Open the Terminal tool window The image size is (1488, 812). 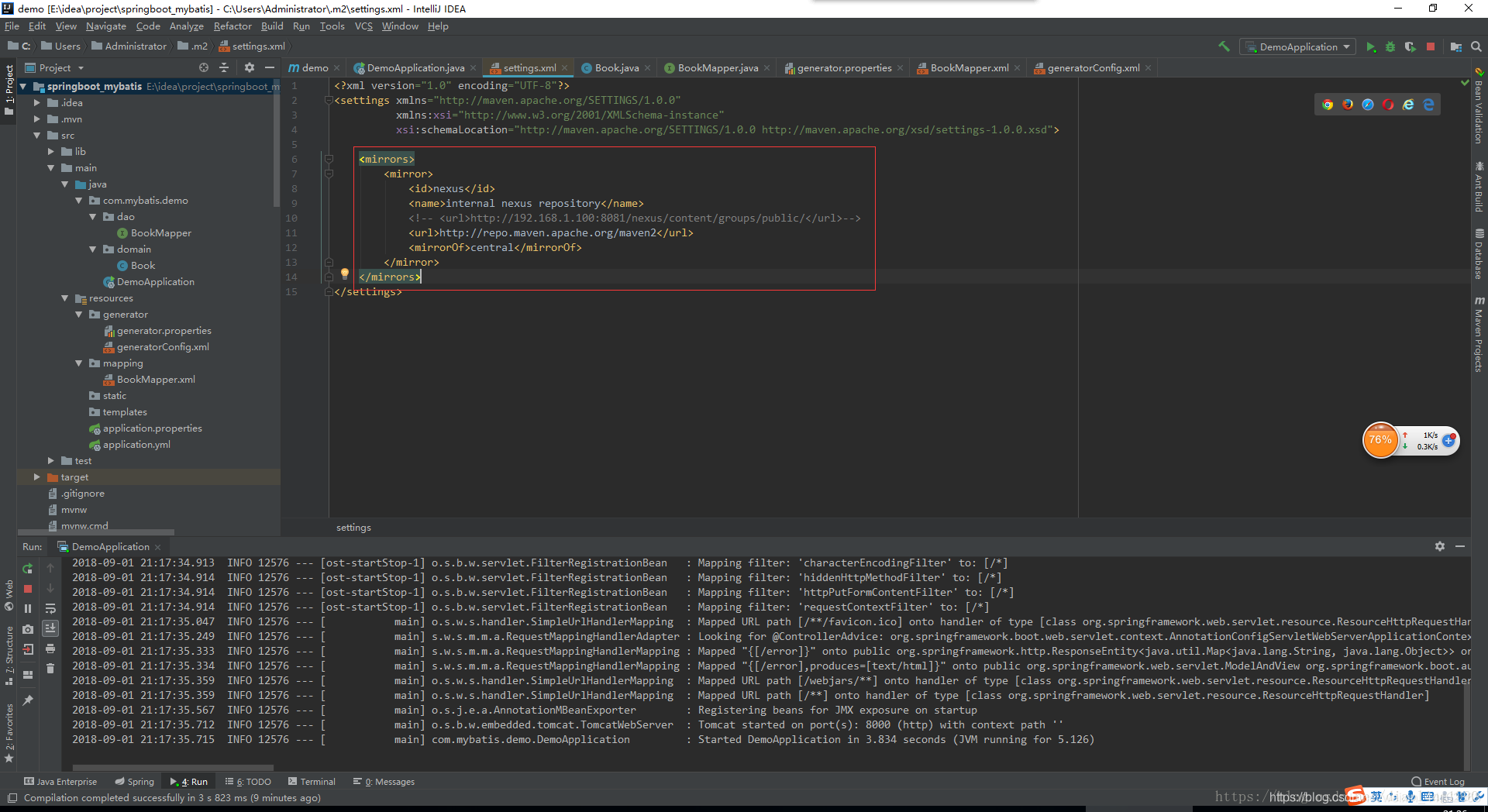(311, 782)
